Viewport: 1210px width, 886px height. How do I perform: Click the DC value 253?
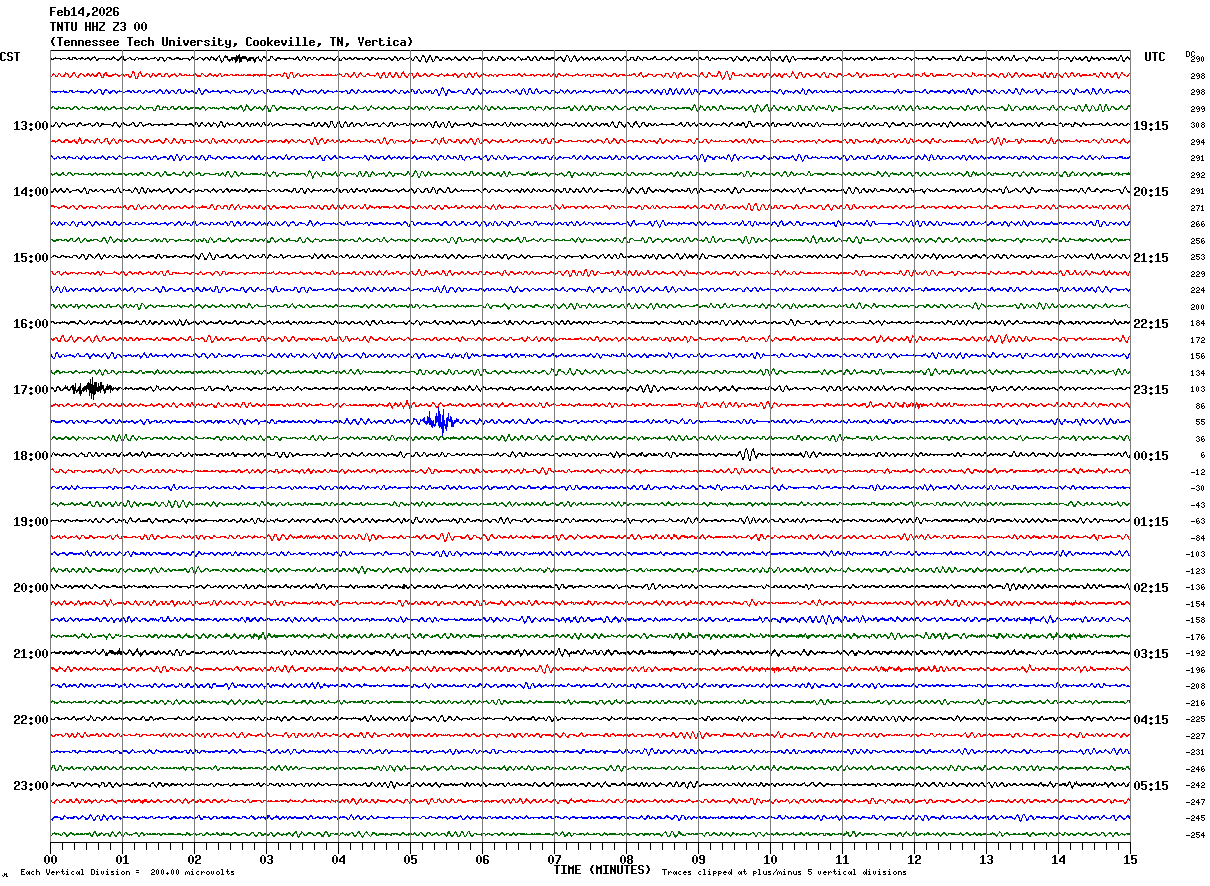coord(1197,258)
